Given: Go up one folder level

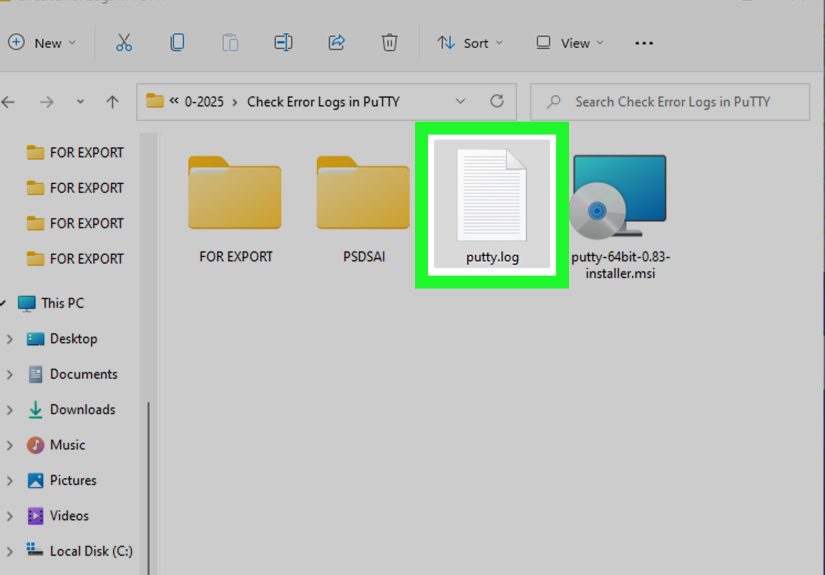Looking at the screenshot, I should [112, 102].
